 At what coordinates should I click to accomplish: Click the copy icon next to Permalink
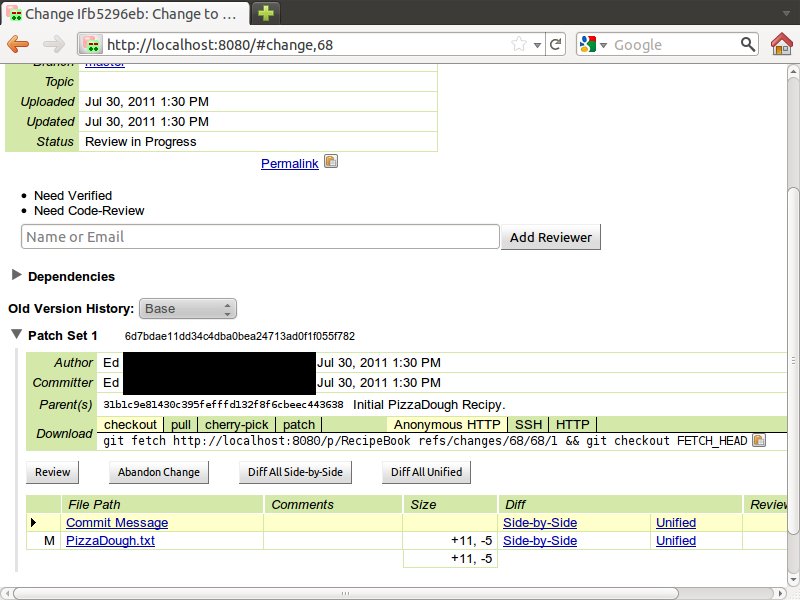331,162
